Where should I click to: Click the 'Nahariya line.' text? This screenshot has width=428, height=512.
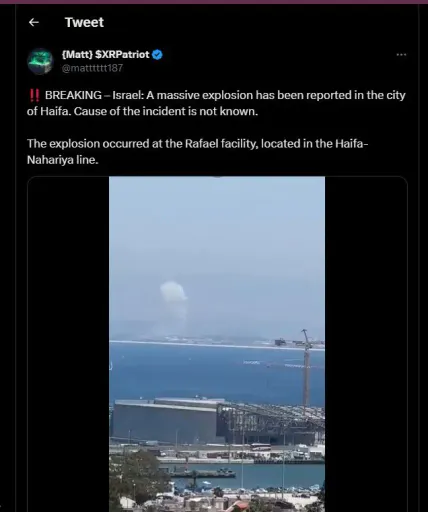pyautogui.click(x=63, y=160)
